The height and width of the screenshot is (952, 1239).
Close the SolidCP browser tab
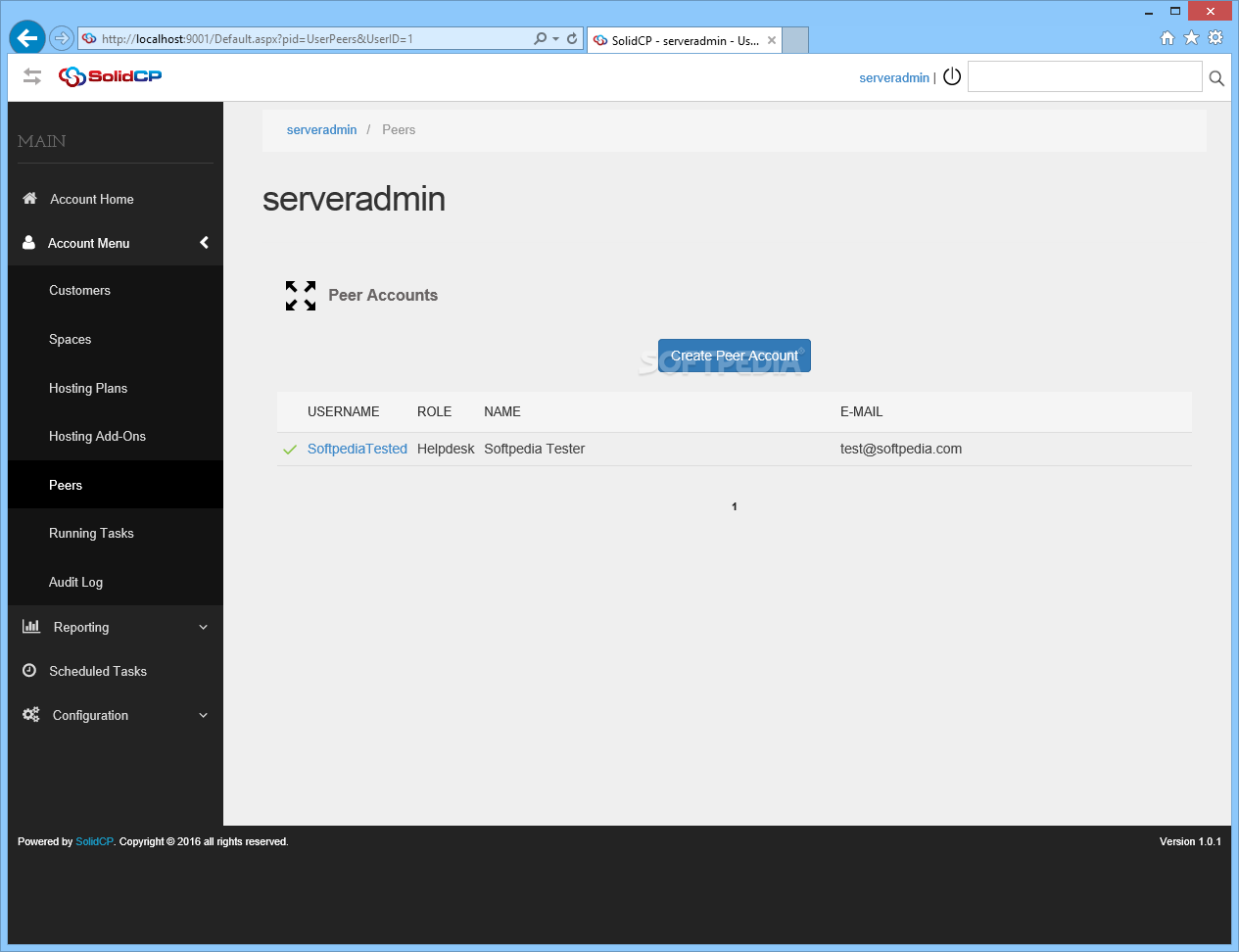coord(772,40)
